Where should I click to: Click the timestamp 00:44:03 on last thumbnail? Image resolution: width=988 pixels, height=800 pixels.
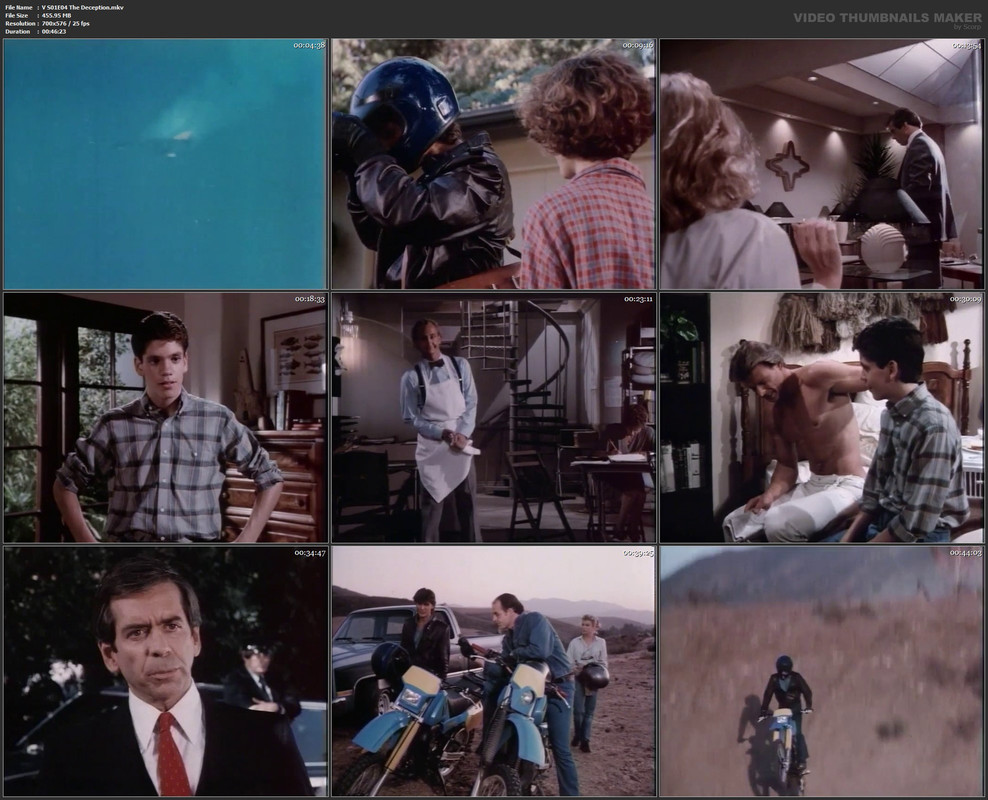click(x=966, y=553)
